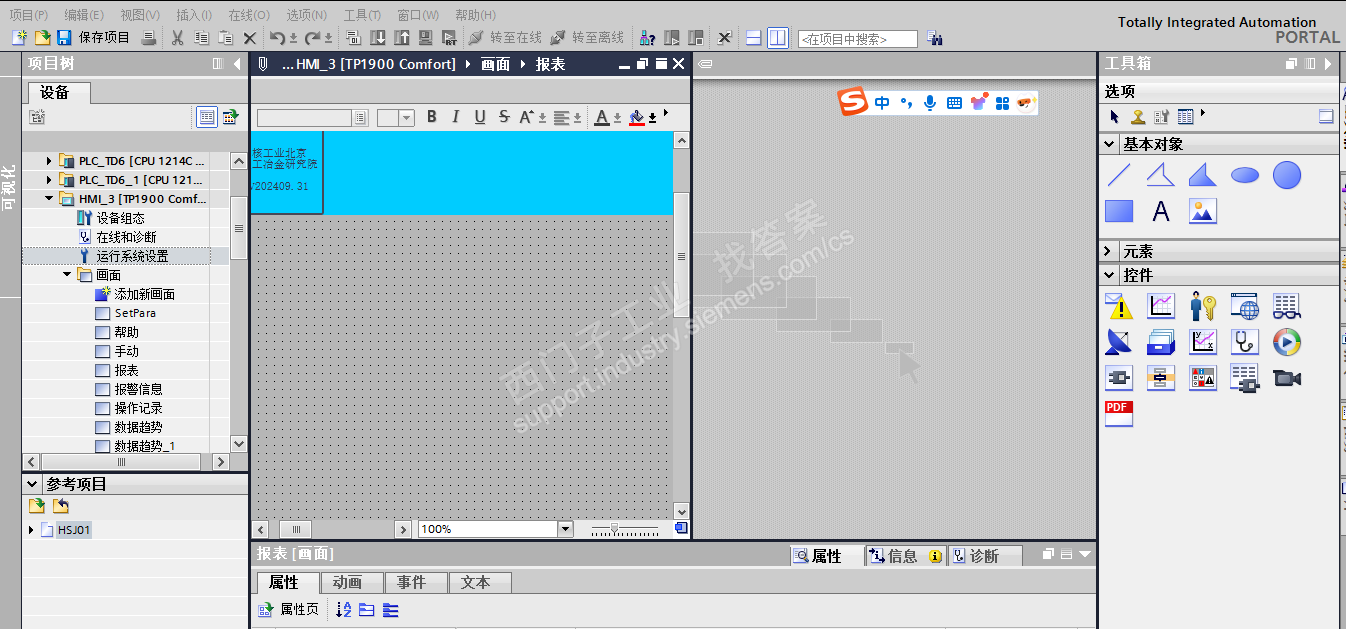Toggle Sogou Chinese/English input mode
This screenshot has height=629, width=1346.
(x=882, y=103)
